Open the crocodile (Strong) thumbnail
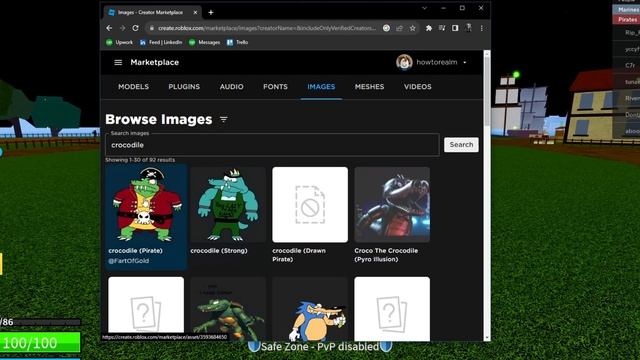Viewport: 640px width, 360px height. (x=228, y=204)
